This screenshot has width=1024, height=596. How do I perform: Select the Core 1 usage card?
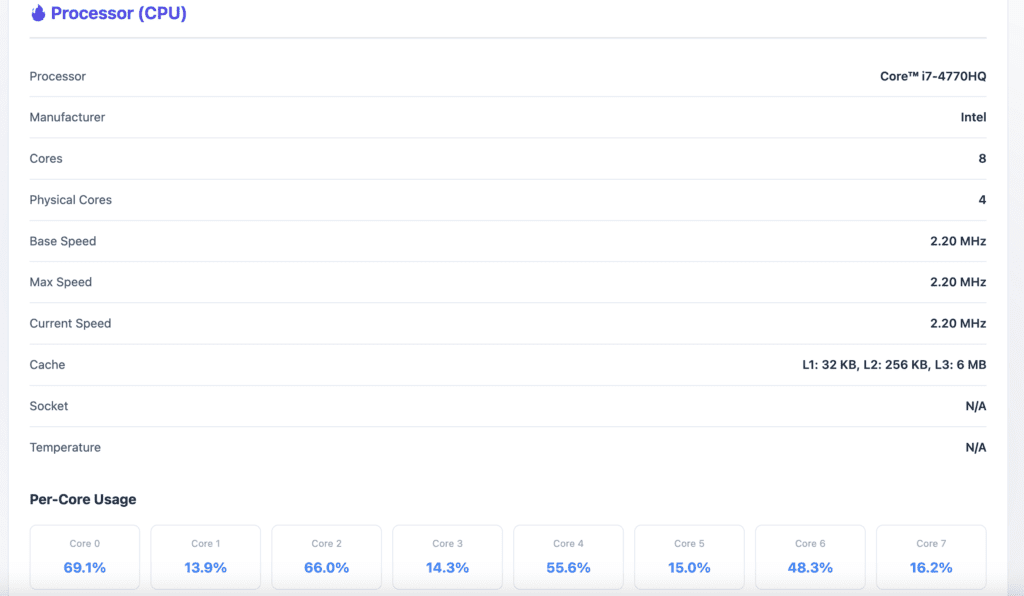pos(205,557)
